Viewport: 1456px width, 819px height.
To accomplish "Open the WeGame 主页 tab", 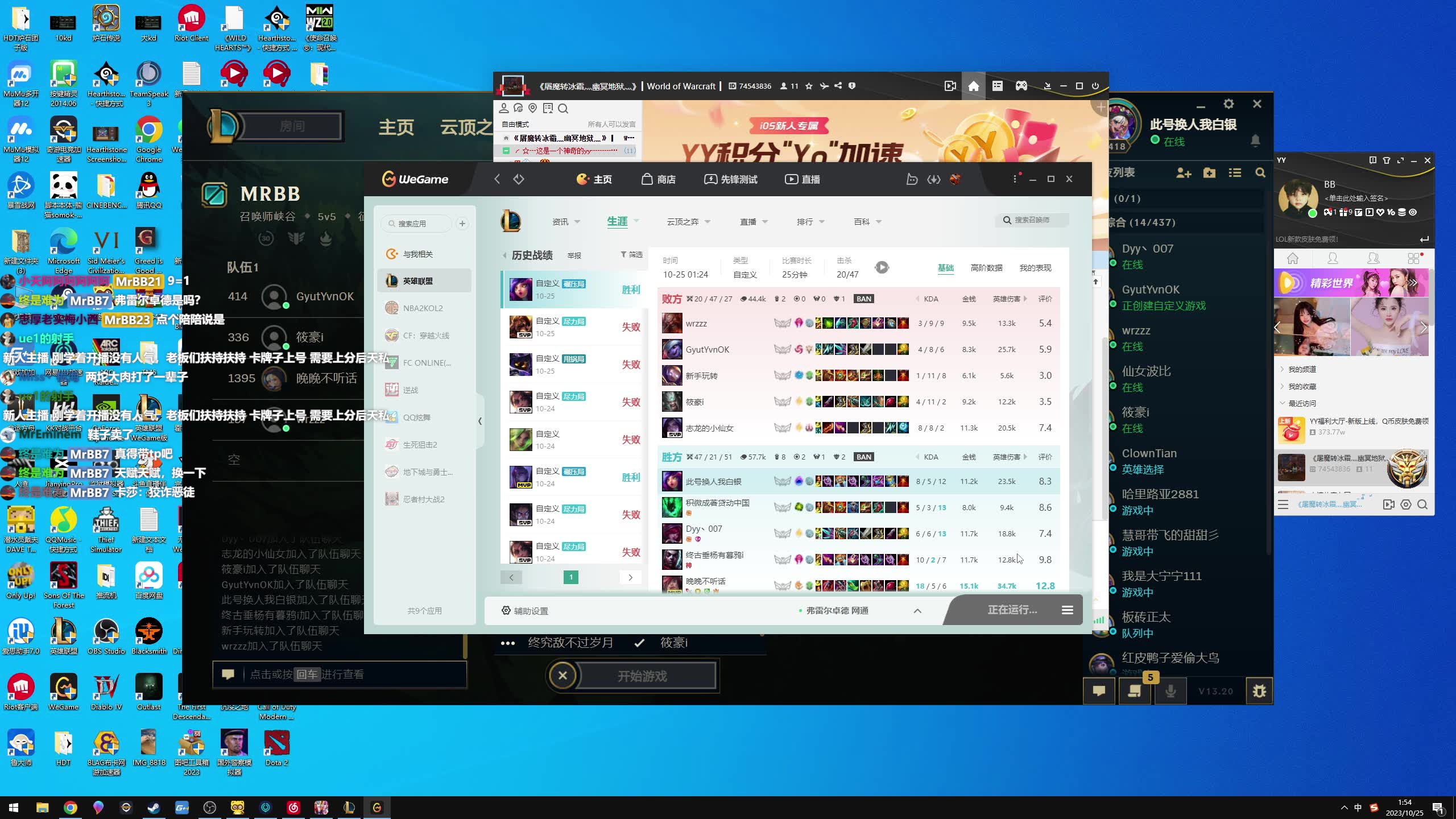I will (x=594, y=179).
